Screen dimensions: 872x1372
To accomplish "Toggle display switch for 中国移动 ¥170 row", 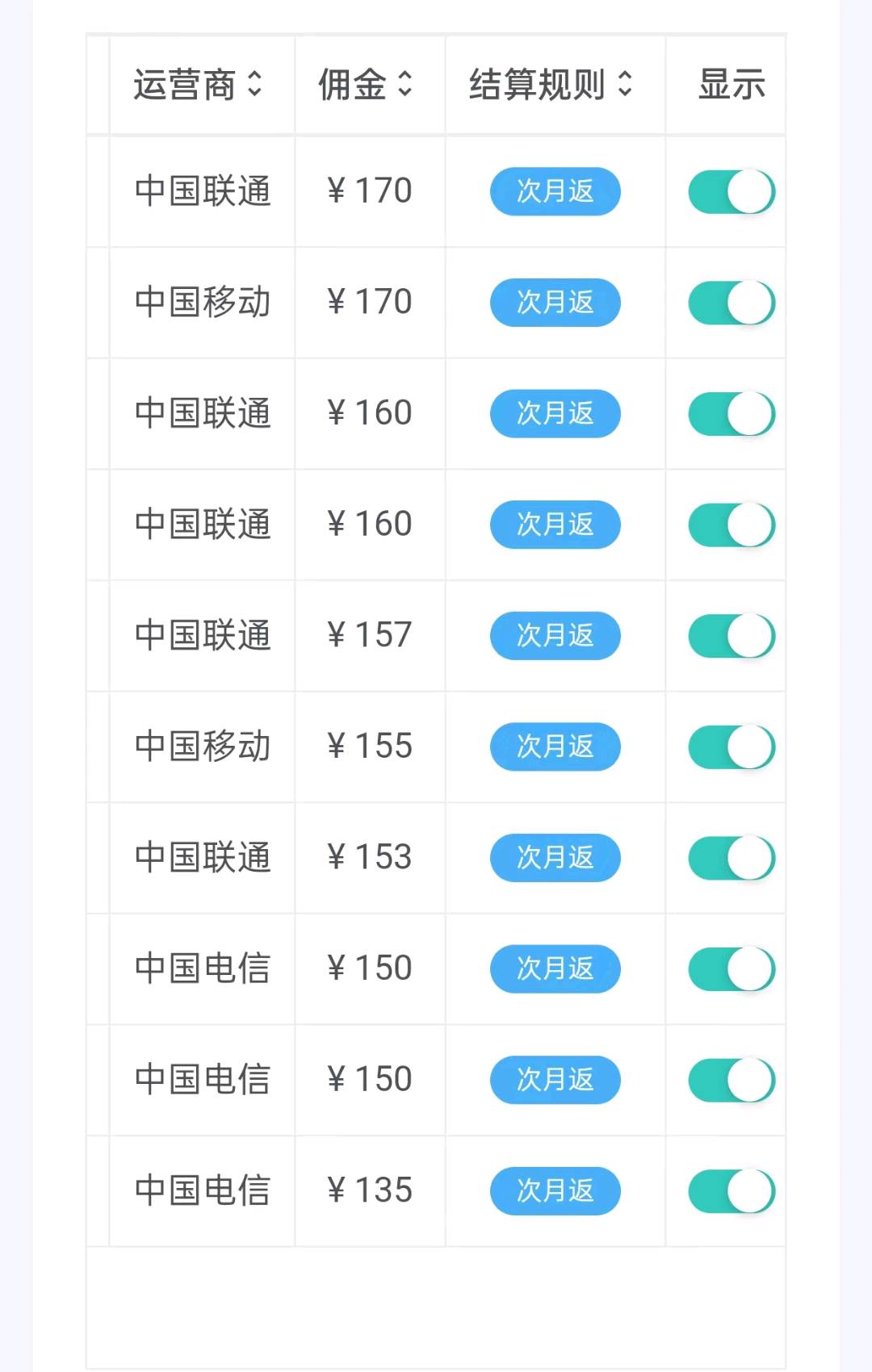I will click(x=732, y=303).
